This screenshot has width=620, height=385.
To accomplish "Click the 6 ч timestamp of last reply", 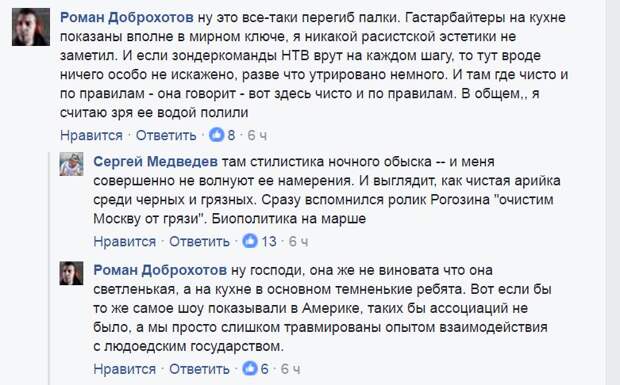I will [290, 369].
